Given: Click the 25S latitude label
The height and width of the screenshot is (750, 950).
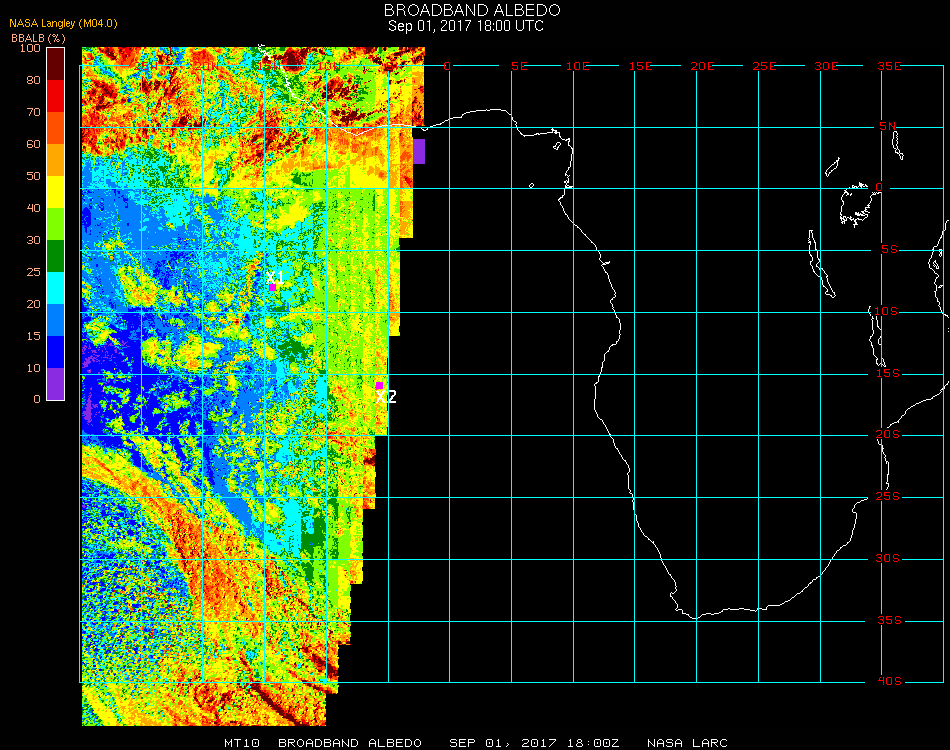Looking at the screenshot, I should coord(888,497).
